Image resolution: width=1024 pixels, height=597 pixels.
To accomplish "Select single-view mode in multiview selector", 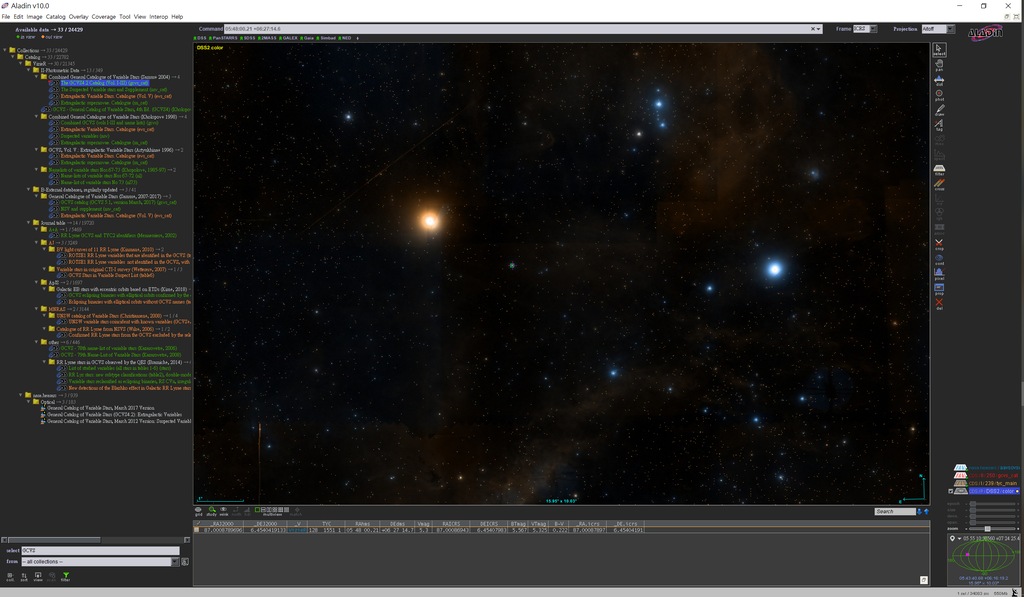I will click(x=257, y=509).
